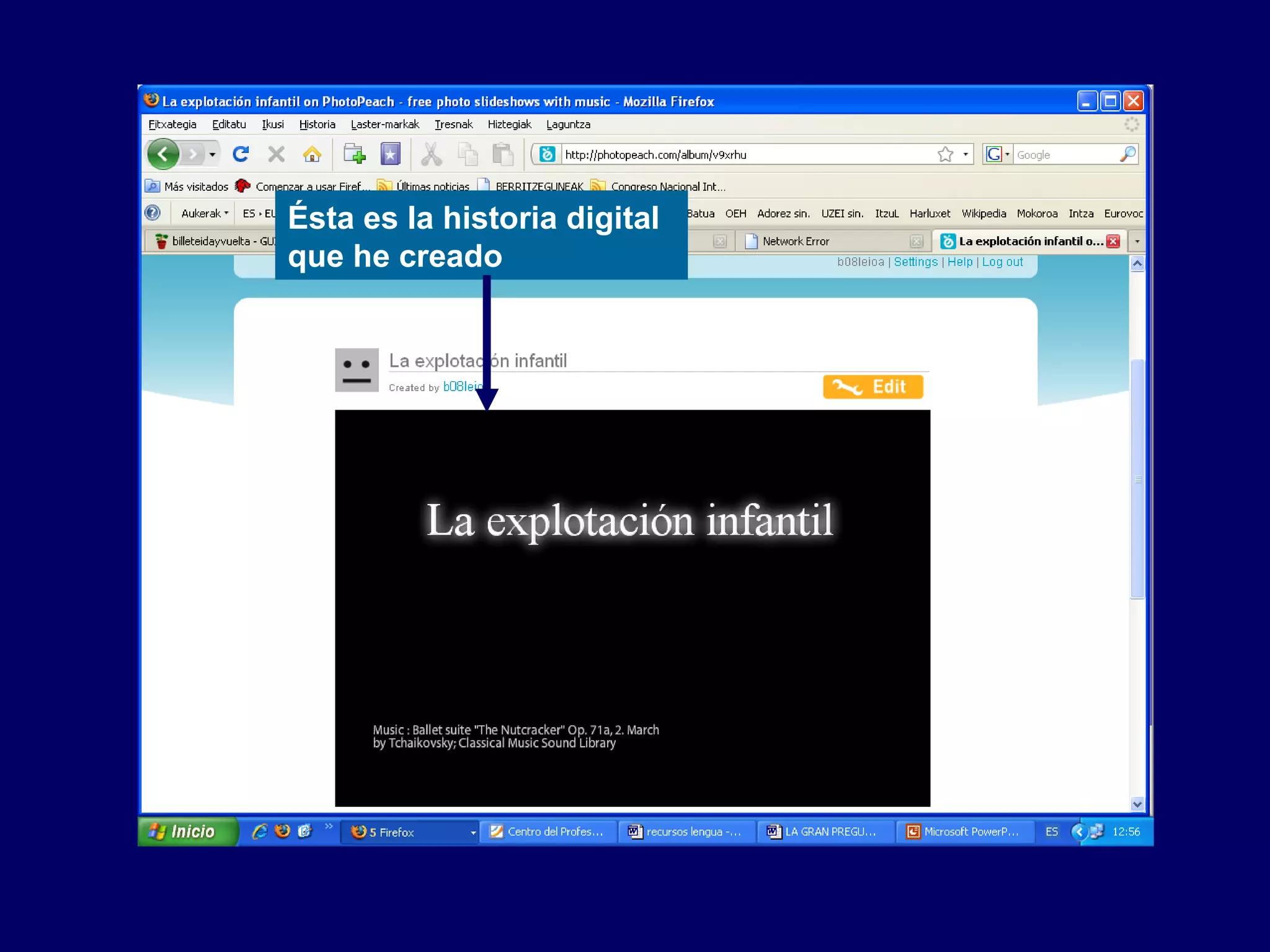1270x952 pixels.
Task: Open the Laguntza menu
Action: 568,124
